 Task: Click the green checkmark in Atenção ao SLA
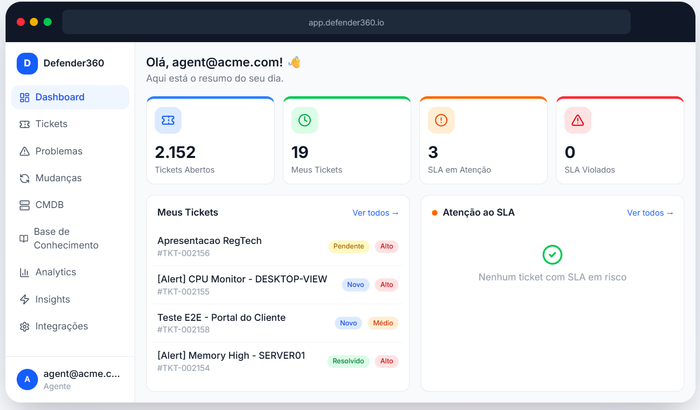(x=552, y=255)
